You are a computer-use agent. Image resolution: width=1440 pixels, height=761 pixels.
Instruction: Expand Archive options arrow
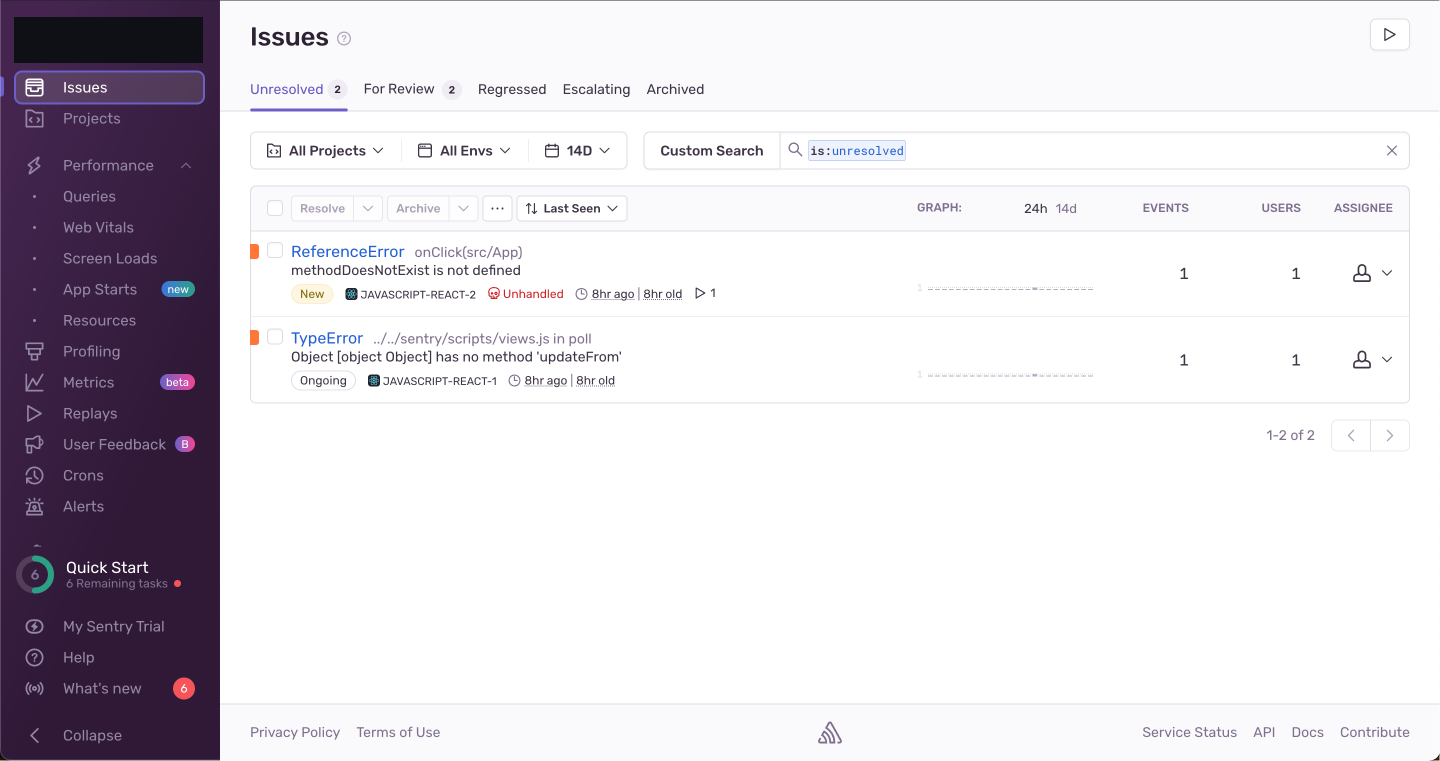tap(463, 208)
